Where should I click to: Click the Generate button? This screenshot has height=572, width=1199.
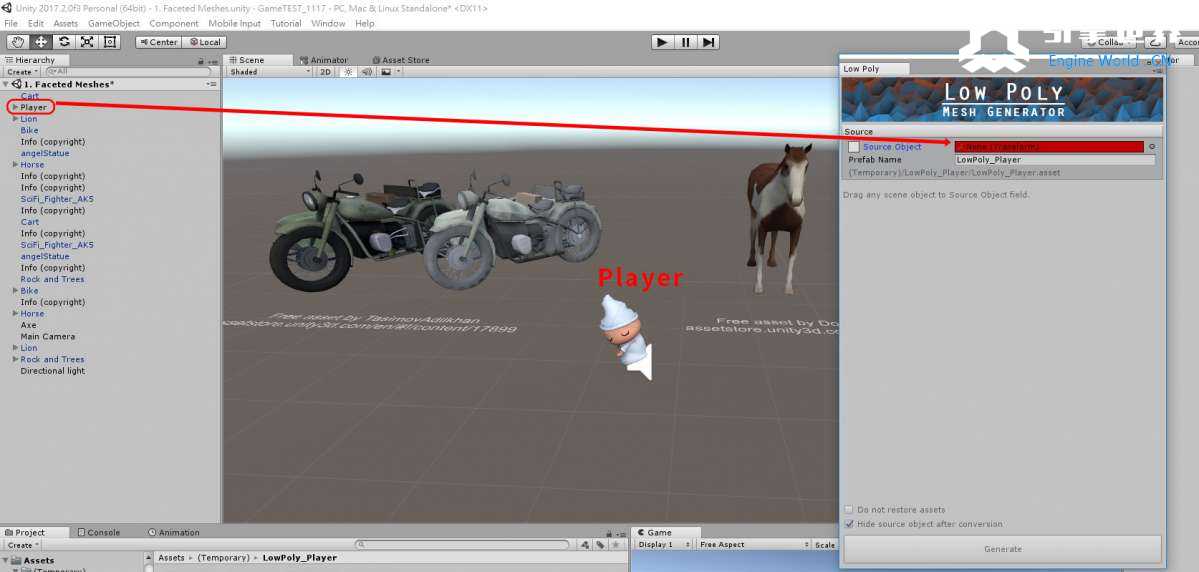pos(1002,549)
